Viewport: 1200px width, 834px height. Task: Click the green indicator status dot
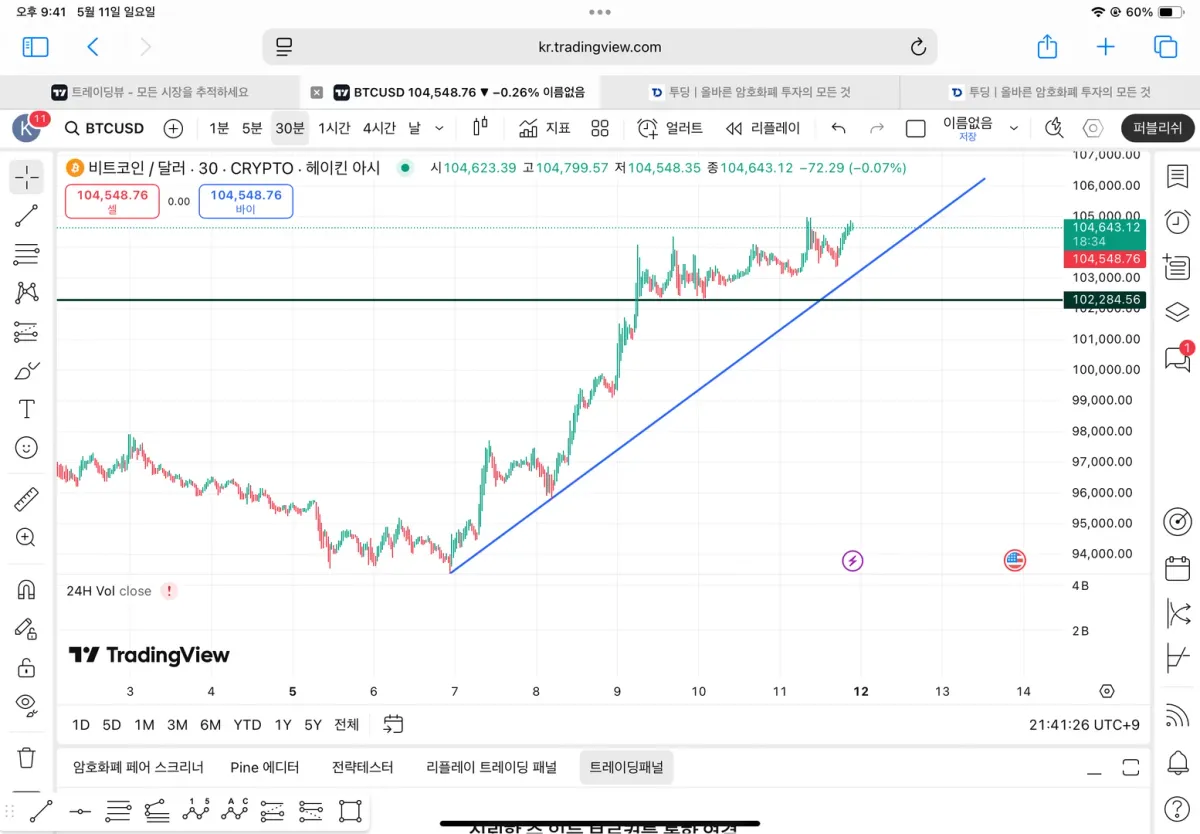coord(405,168)
